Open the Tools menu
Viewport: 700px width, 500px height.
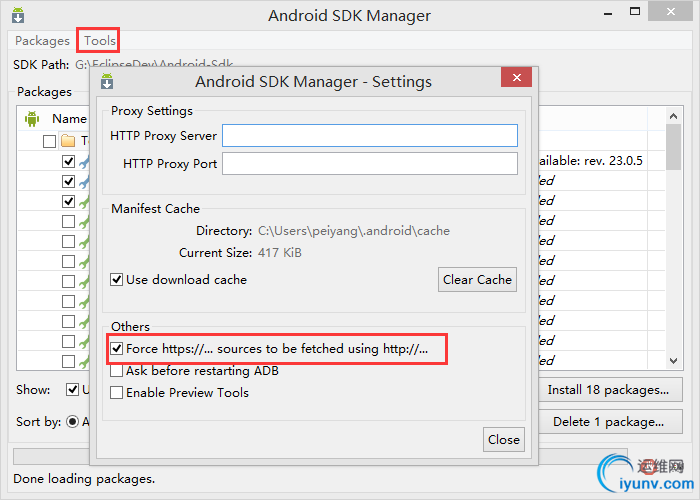click(100, 41)
